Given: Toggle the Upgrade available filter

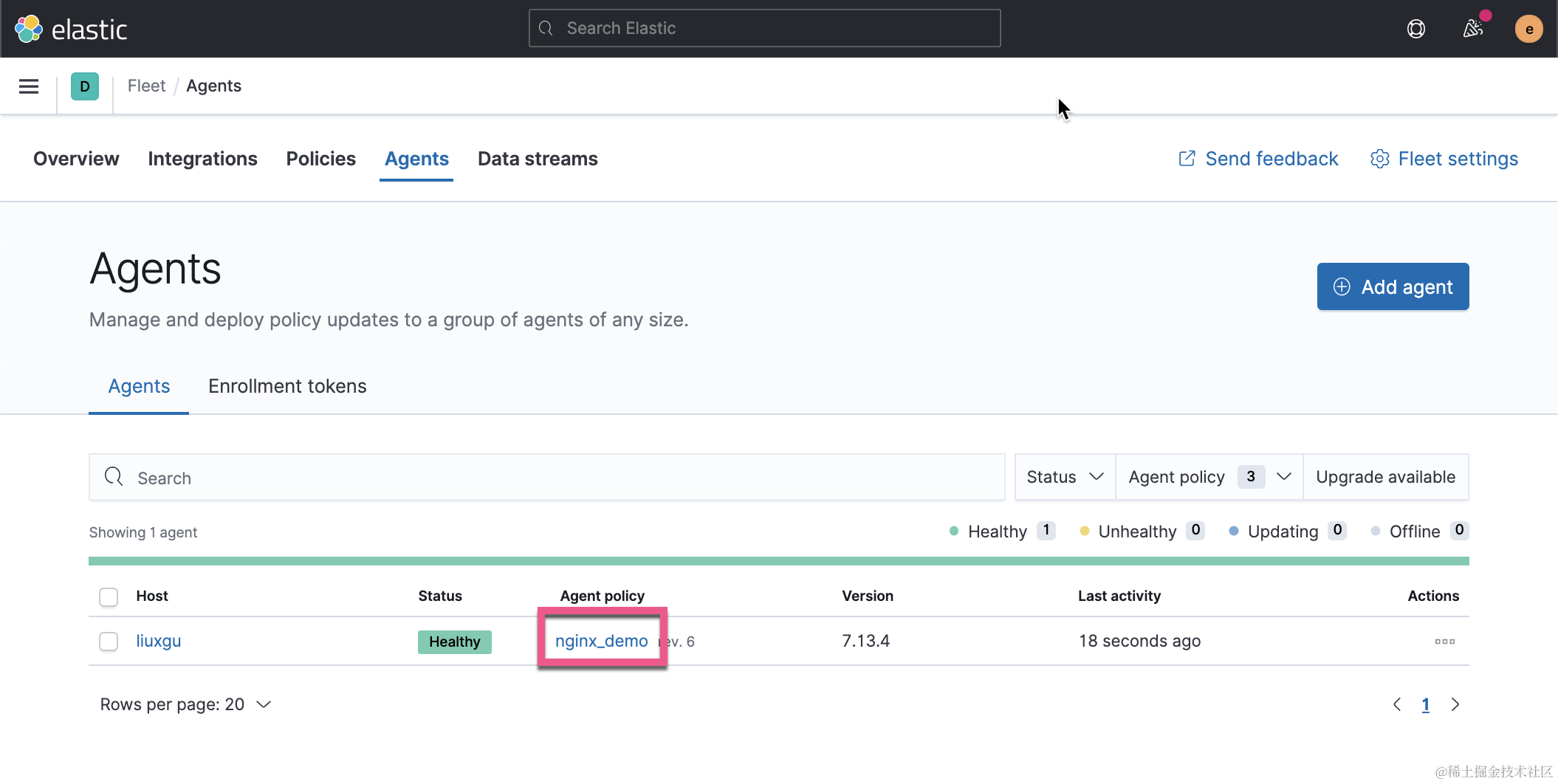Looking at the screenshot, I should coord(1385,477).
